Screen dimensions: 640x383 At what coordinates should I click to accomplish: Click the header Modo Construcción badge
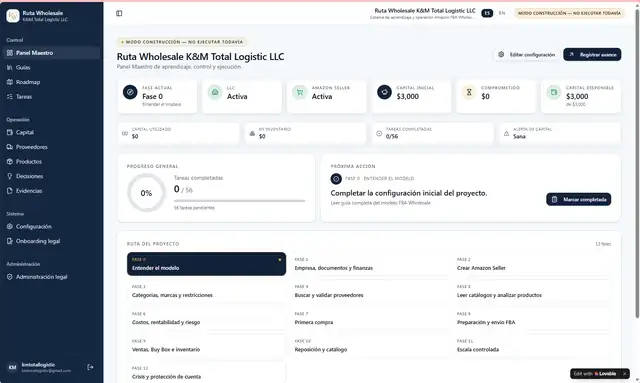569,13
